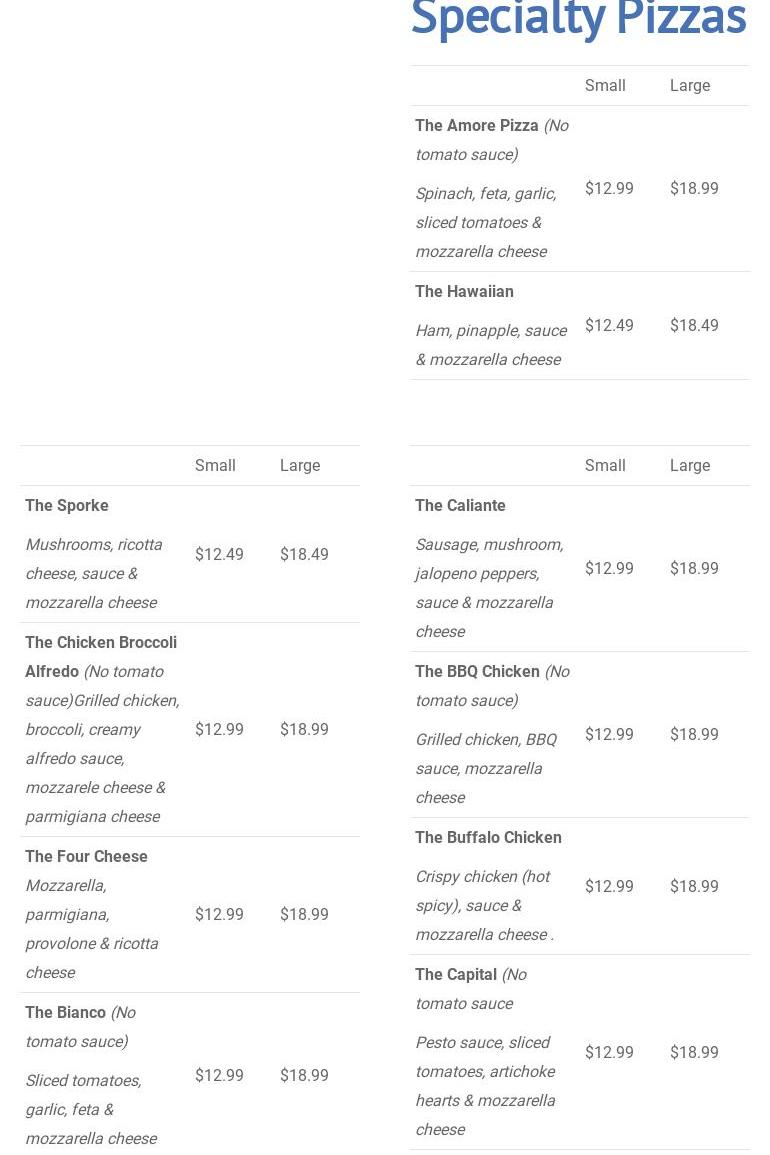Select The Bianco pizza name

pos(65,1013)
